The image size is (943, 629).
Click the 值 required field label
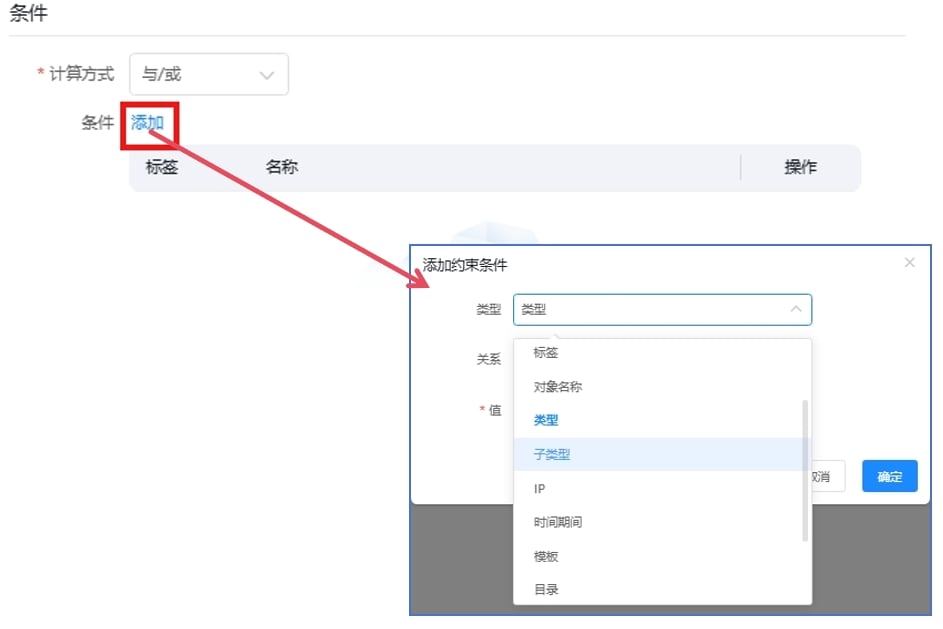click(x=494, y=410)
